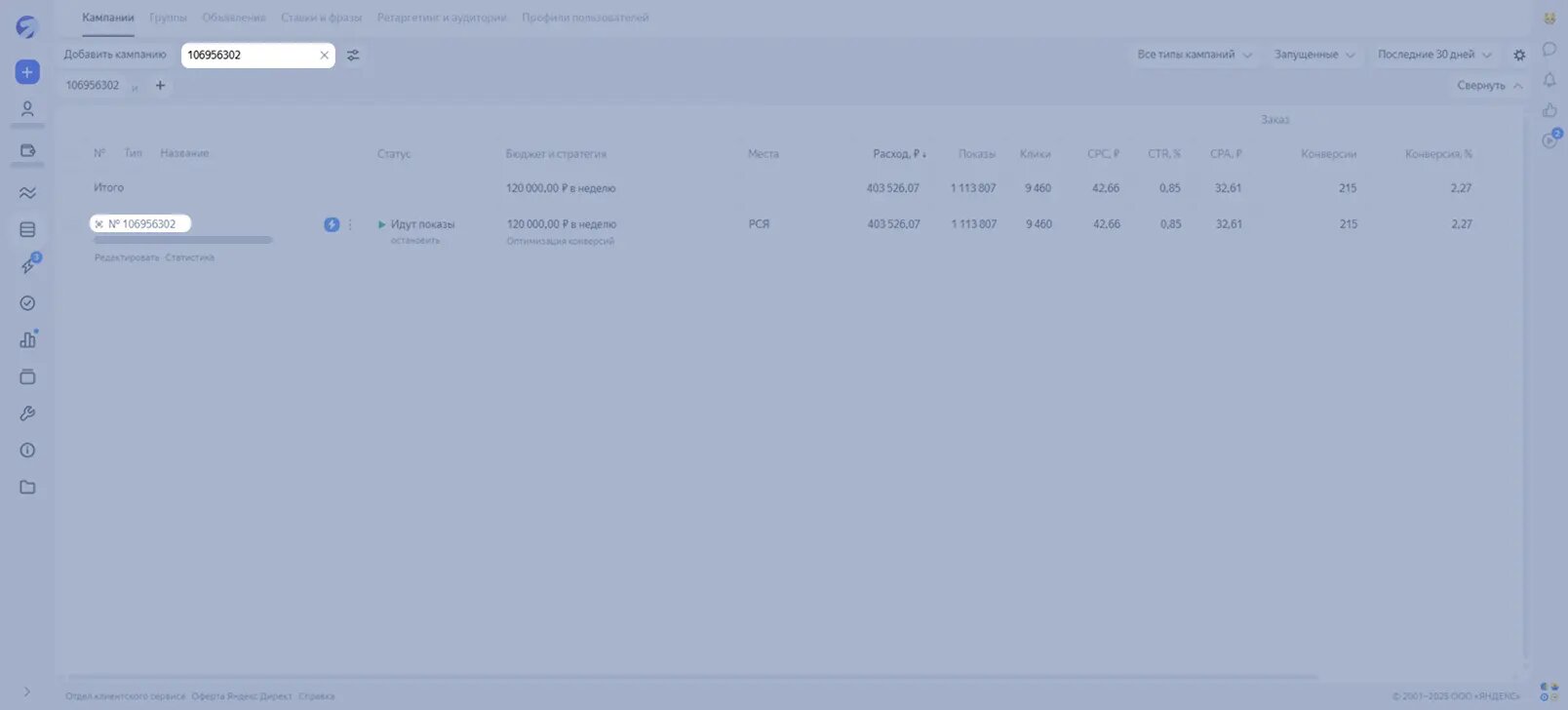Open the Отдел клиентского сервиса footer link
This screenshot has height=710, width=1568.
125,696
